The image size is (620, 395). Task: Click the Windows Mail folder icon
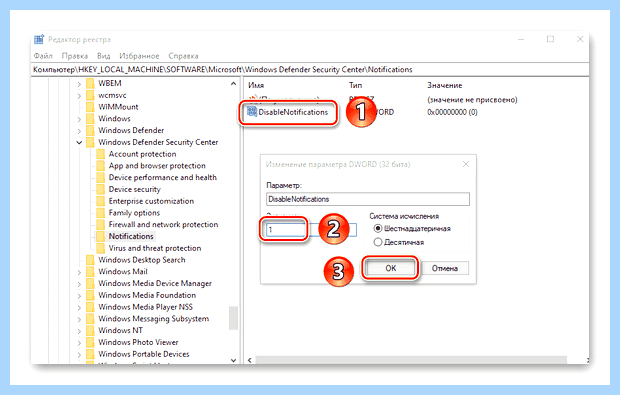coord(90,272)
